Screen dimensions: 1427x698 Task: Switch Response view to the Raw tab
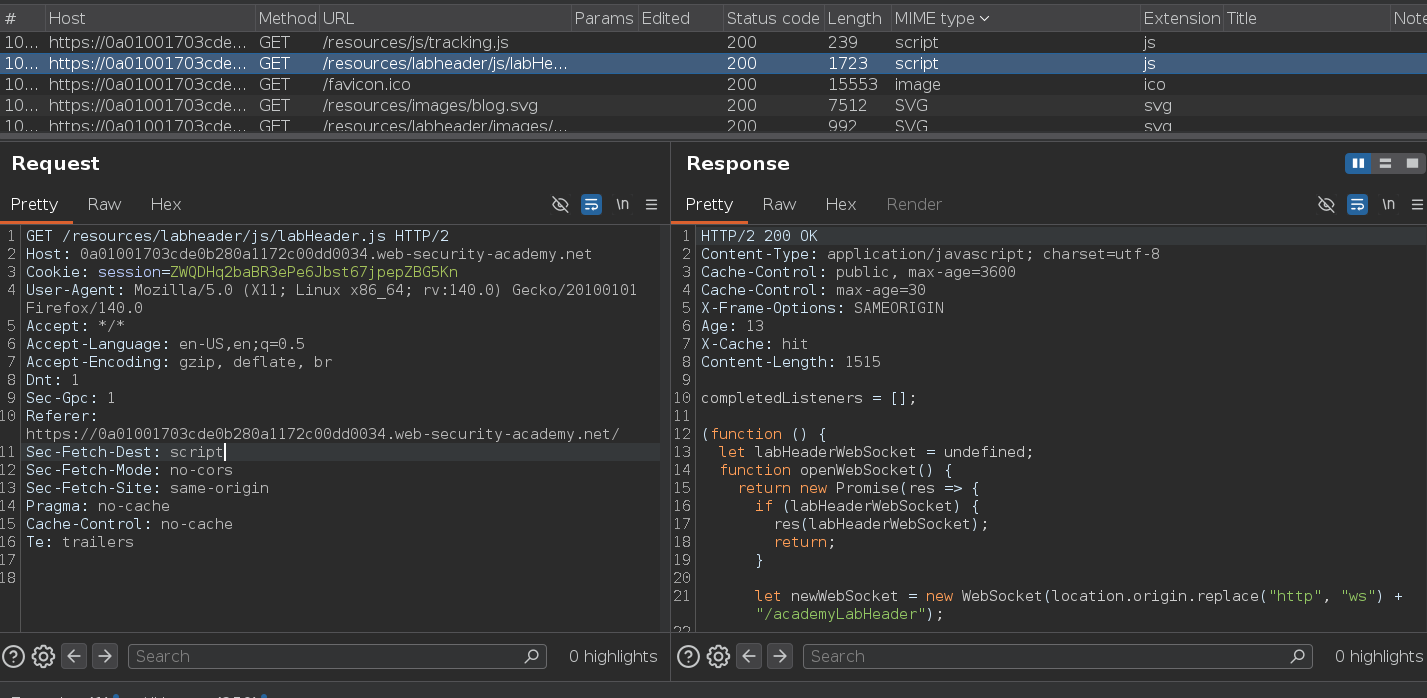(x=779, y=204)
